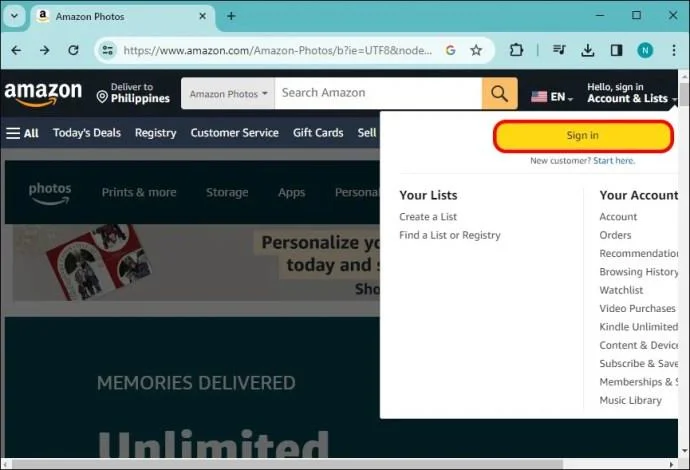Click the holiday photo card thumbnail in banner
Image resolution: width=690 pixels, height=470 pixels.
pyautogui.click(x=99, y=261)
